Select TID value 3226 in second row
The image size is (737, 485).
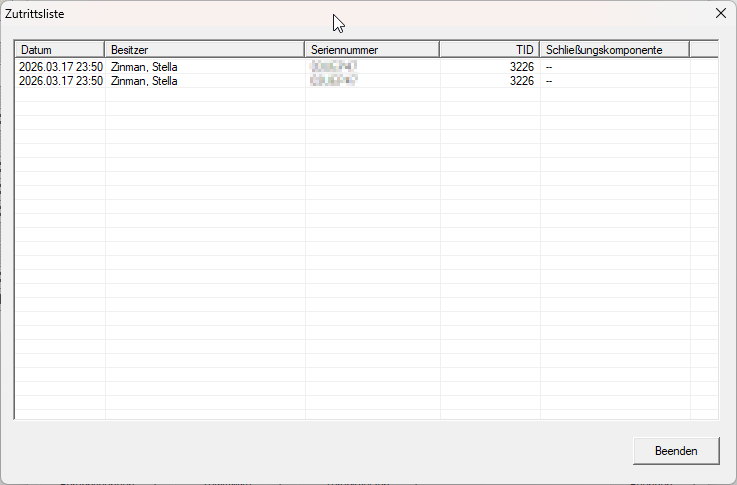[521, 81]
